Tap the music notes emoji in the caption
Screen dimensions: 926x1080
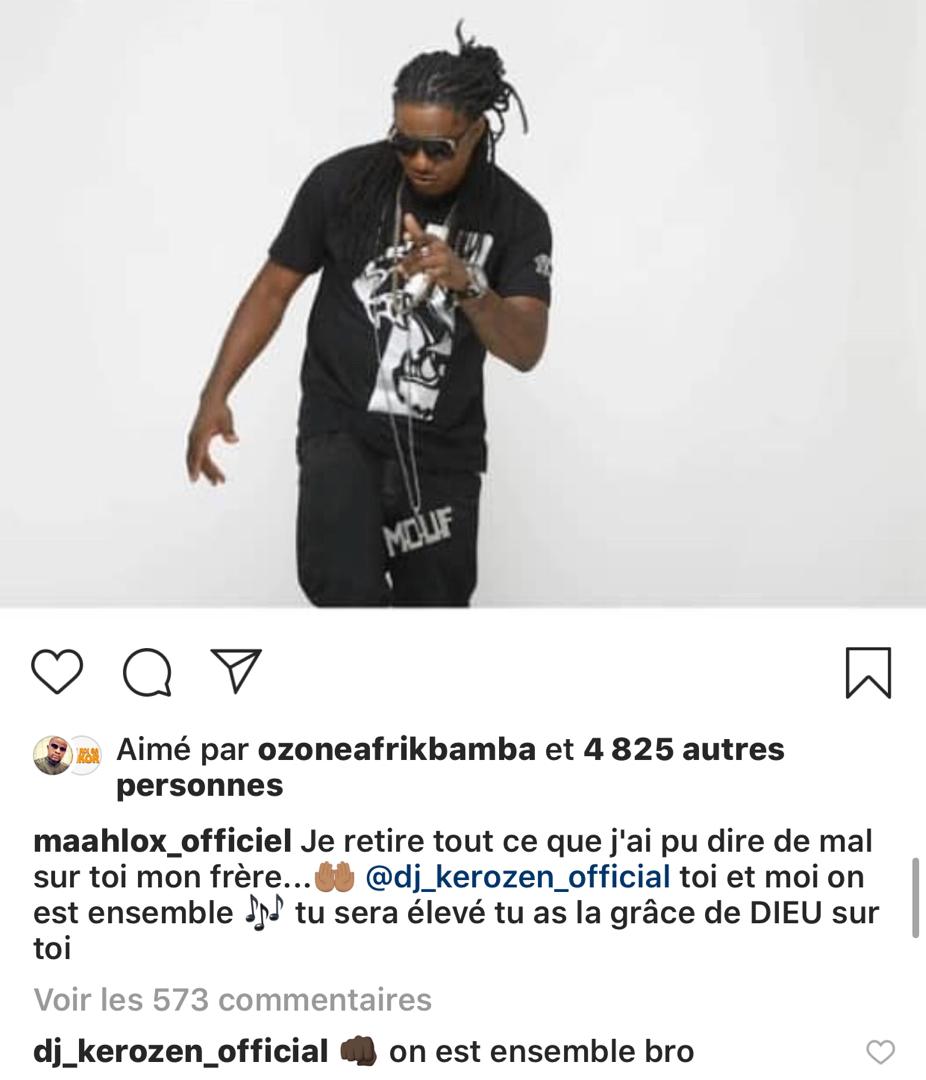pos(264,913)
